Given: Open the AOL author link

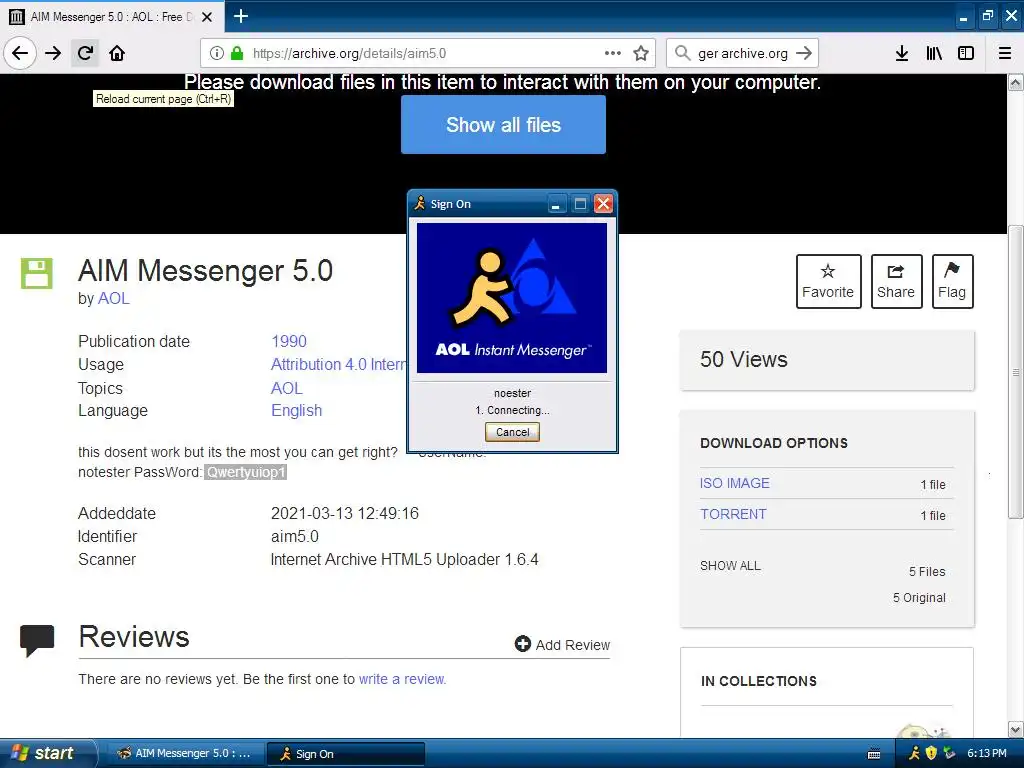Looking at the screenshot, I should (114, 298).
